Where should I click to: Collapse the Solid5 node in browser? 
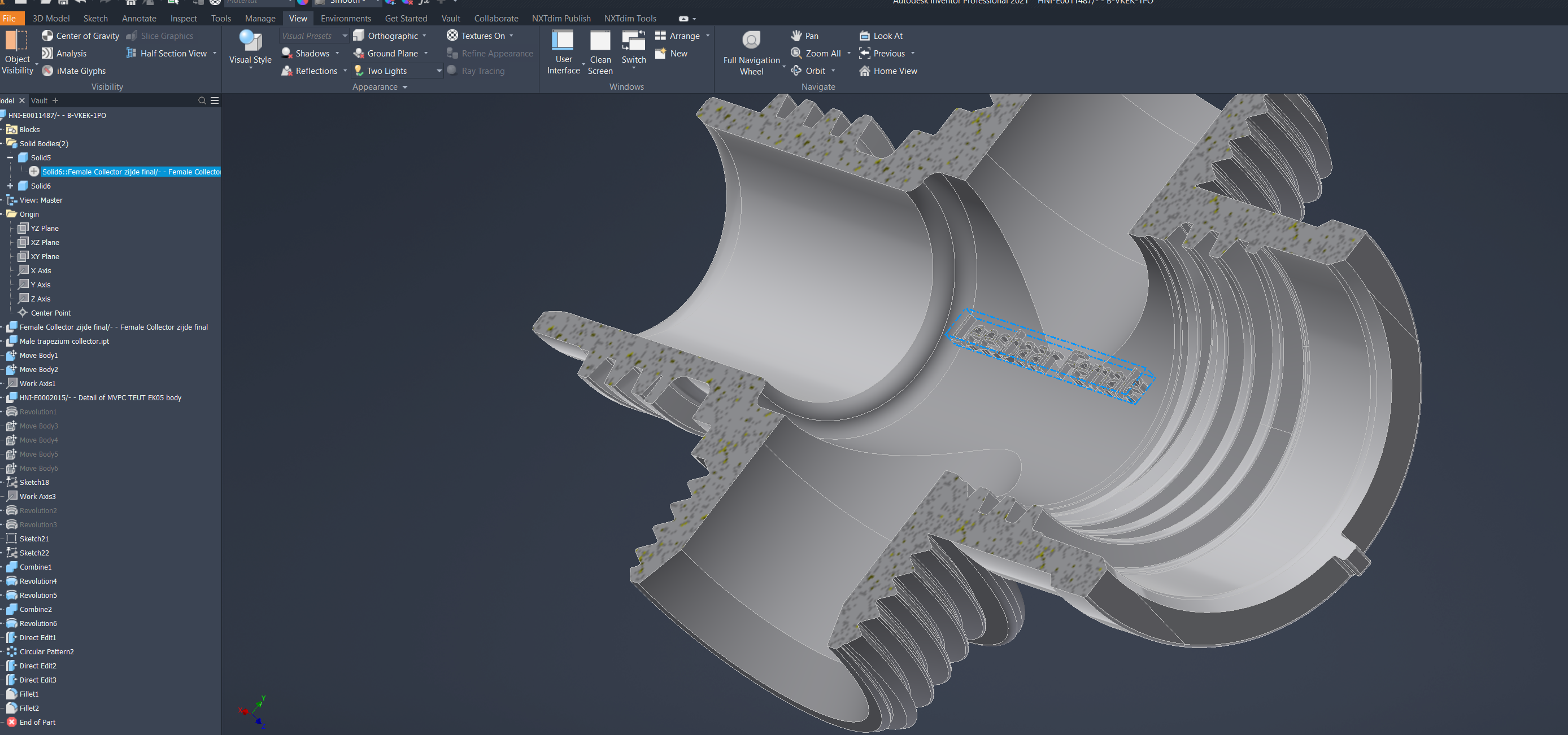pos(10,157)
